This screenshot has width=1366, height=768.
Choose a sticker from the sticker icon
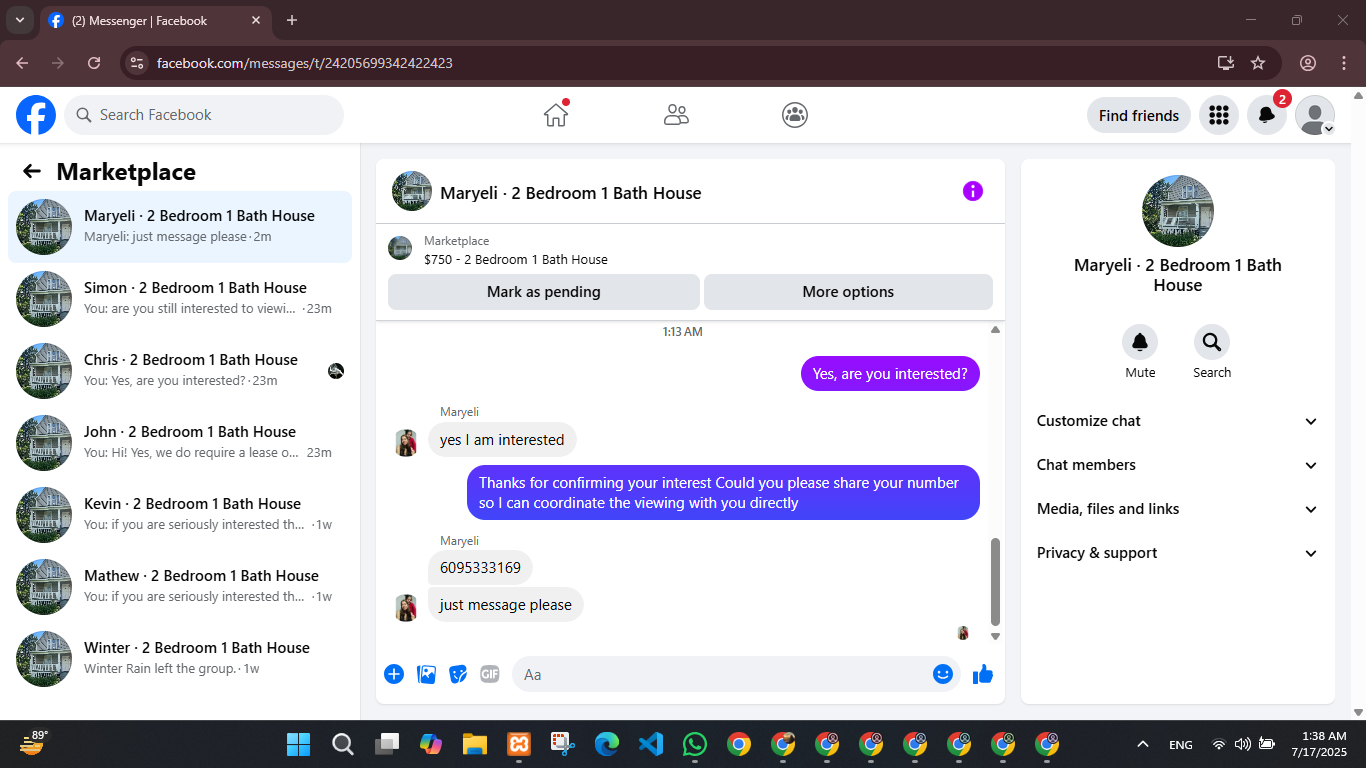tap(458, 674)
